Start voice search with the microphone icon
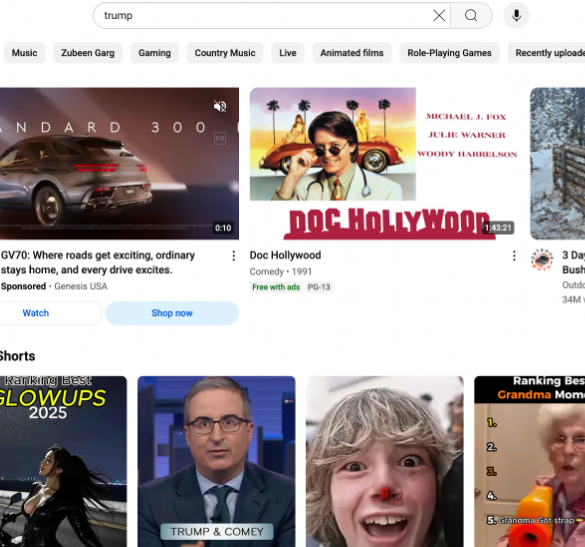 click(x=516, y=15)
